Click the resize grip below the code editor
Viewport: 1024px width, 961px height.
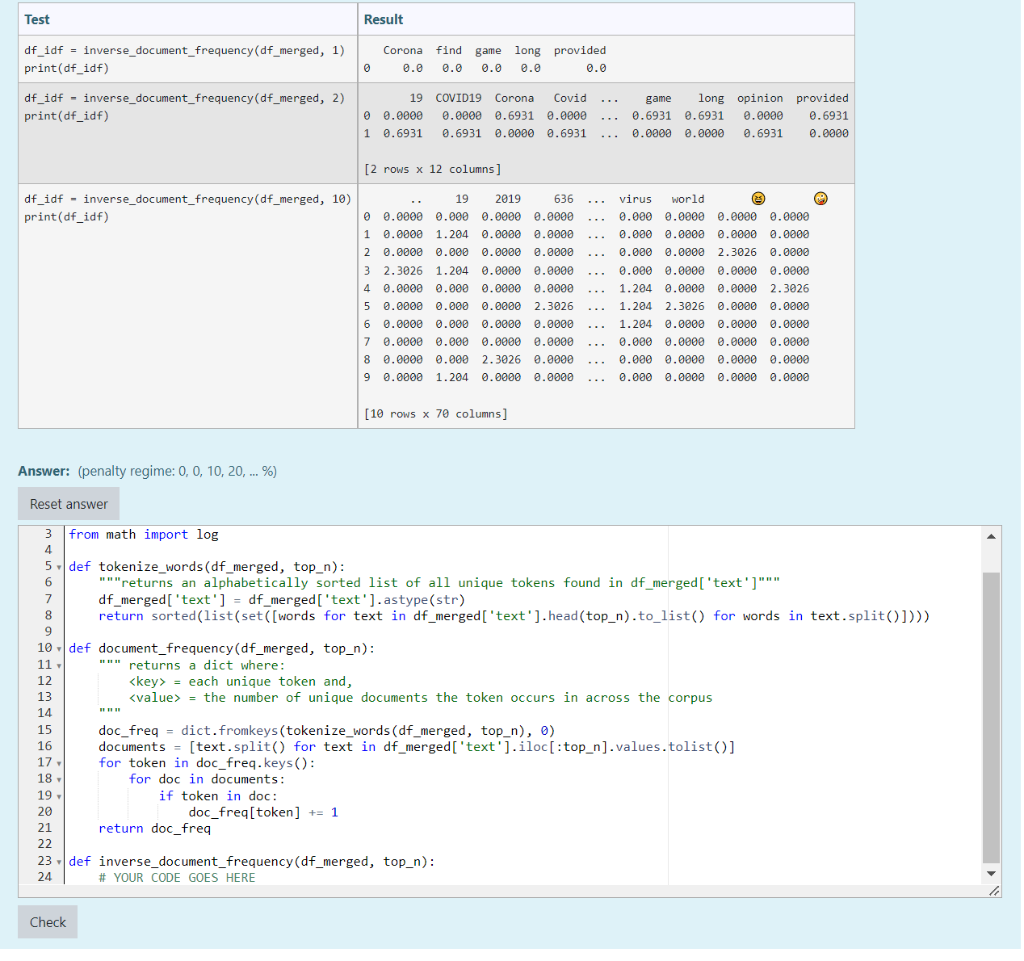[x=994, y=891]
